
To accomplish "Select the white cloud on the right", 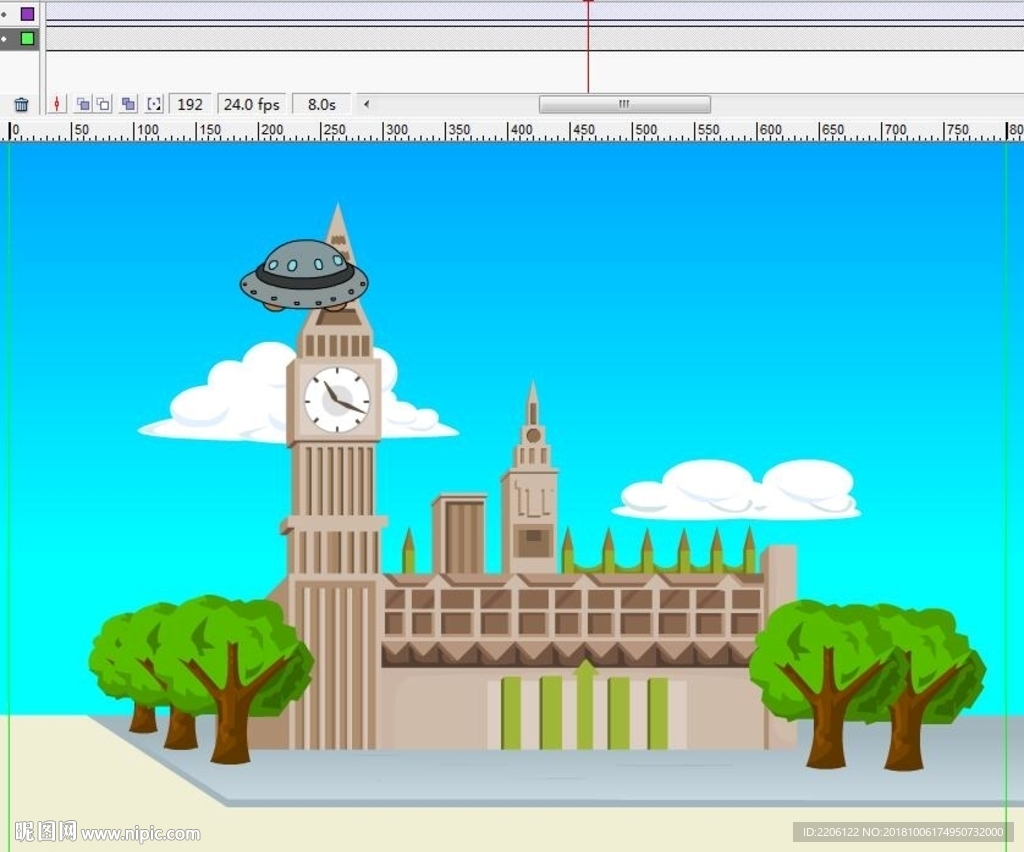I will (x=737, y=490).
